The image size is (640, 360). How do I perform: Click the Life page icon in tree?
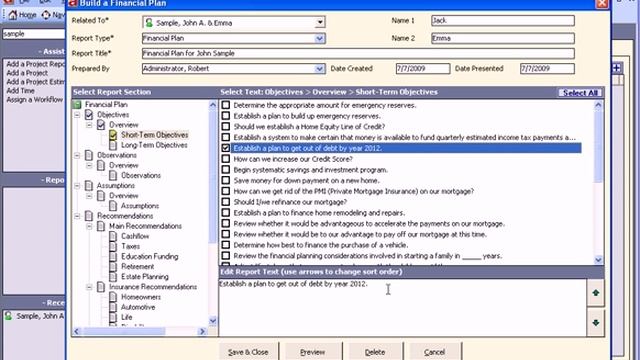click(x=113, y=317)
